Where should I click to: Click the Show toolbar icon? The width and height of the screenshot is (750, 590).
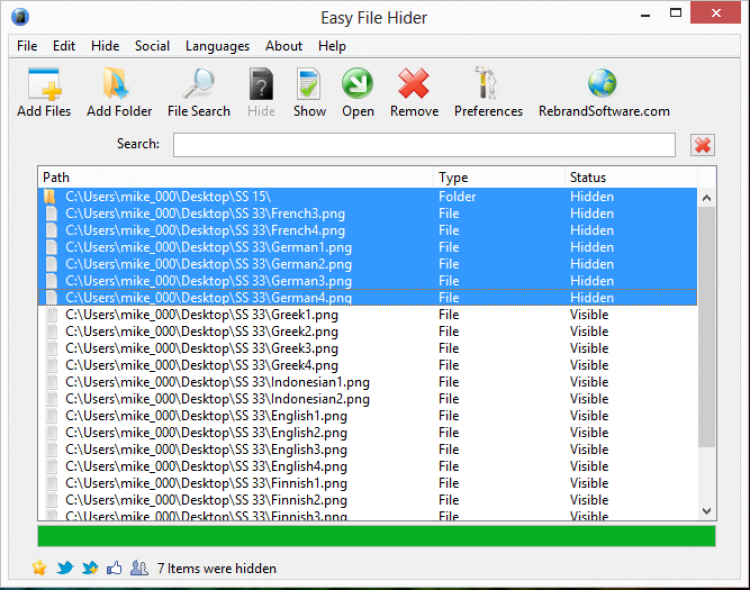(309, 84)
